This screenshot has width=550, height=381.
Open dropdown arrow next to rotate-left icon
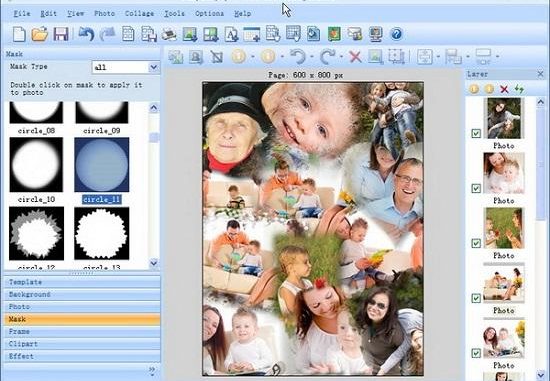point(312,56)
